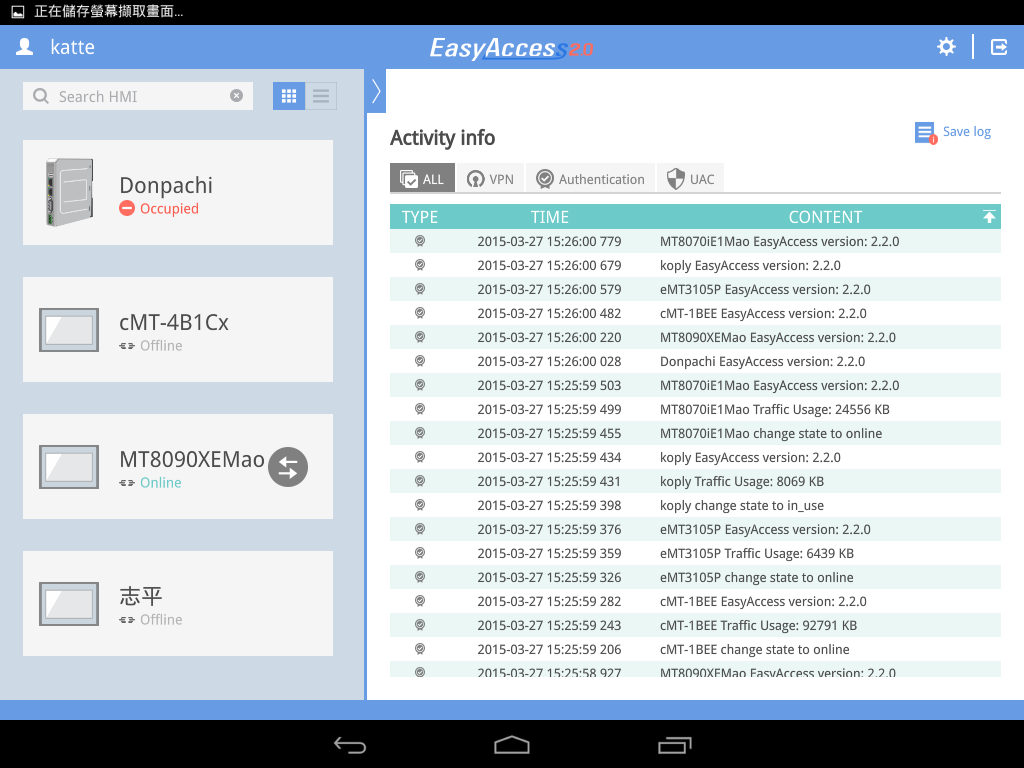Image resolution: width=1024 pixels, height=768 pixels.
Task: Select the VPN activity tab
Action: 490,178
